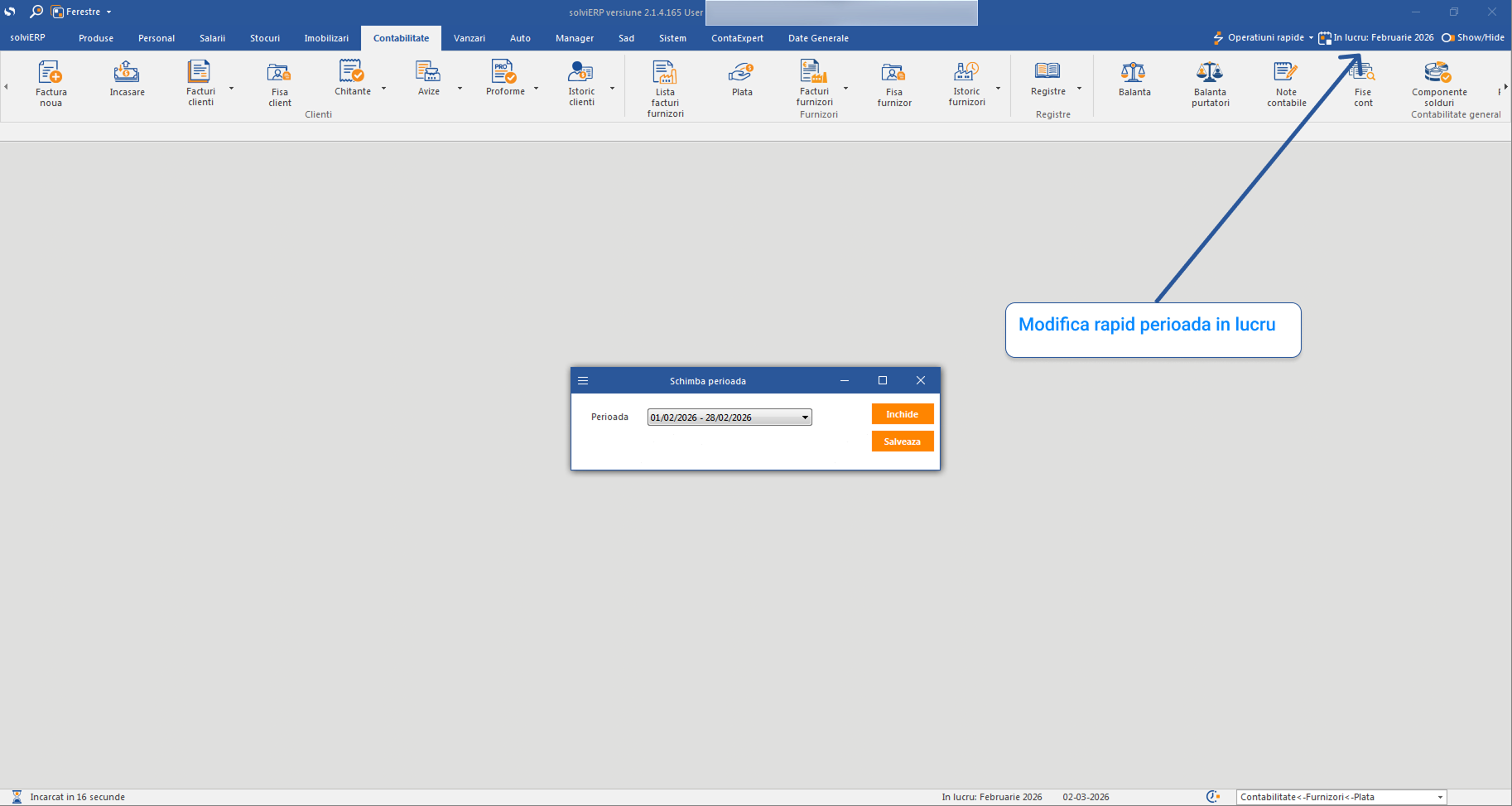Expand the status bar navigation path combo box

(1440, 797)
